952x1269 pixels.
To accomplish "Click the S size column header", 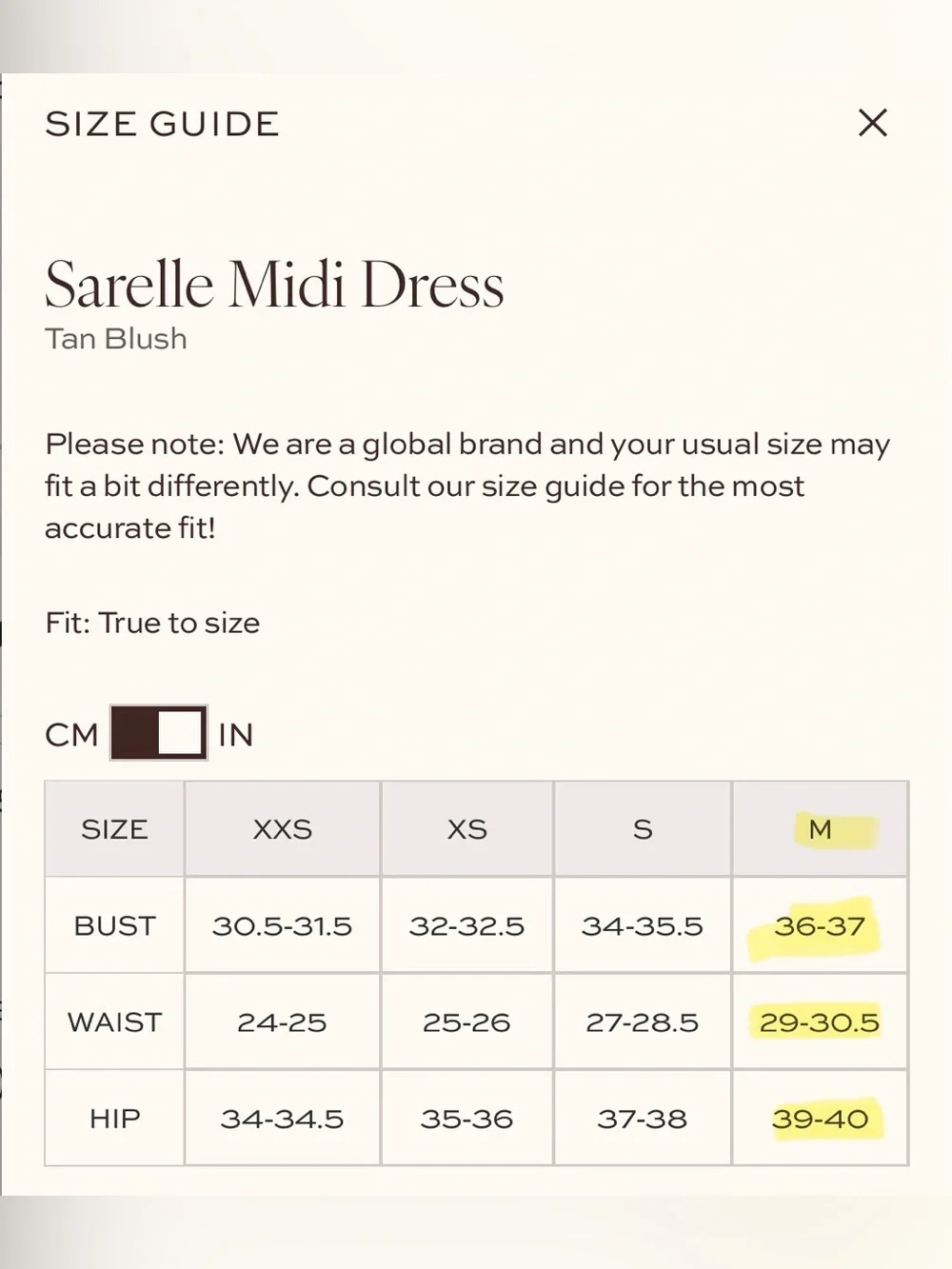I will tap(643, 829).
